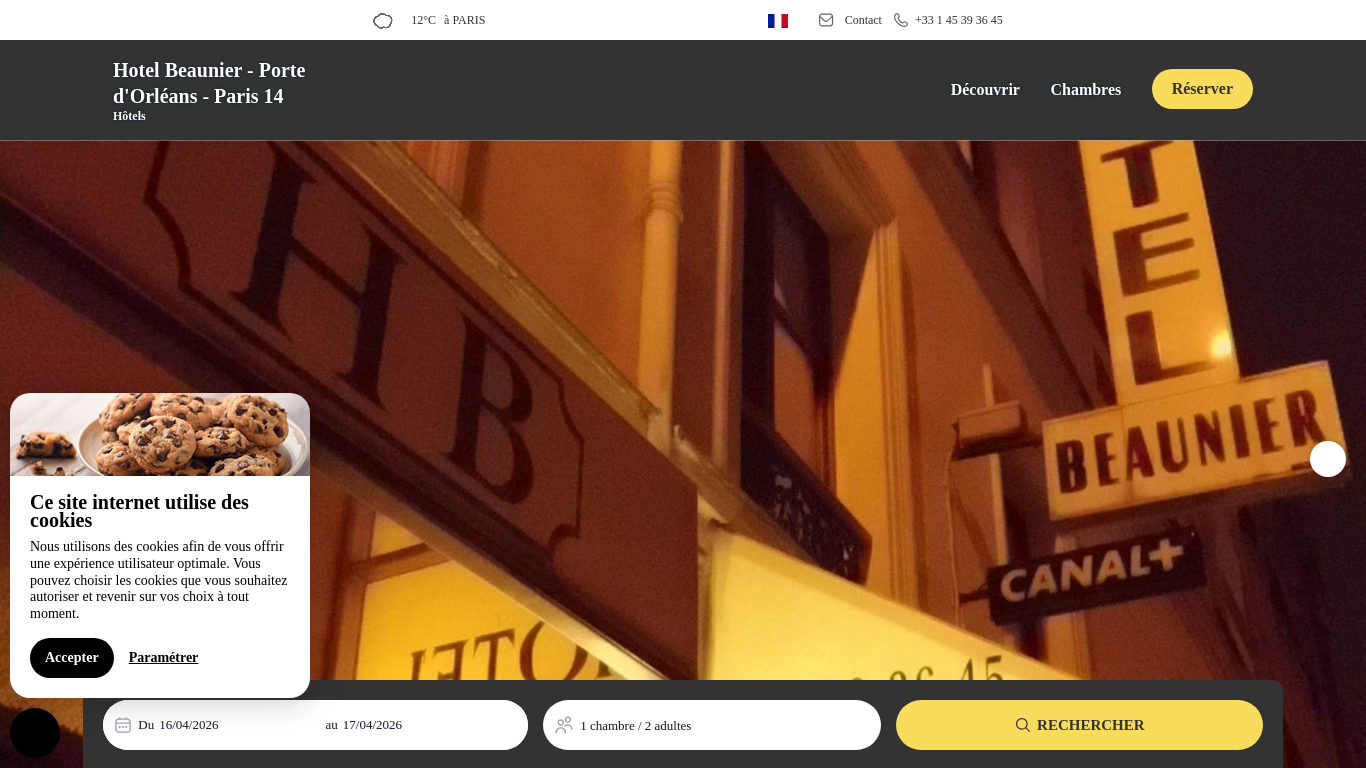The width and height of the screenshot is (1366, 768).
Task: Open the 1 chambre / 2 adultes selector
Action: [712, 725]
